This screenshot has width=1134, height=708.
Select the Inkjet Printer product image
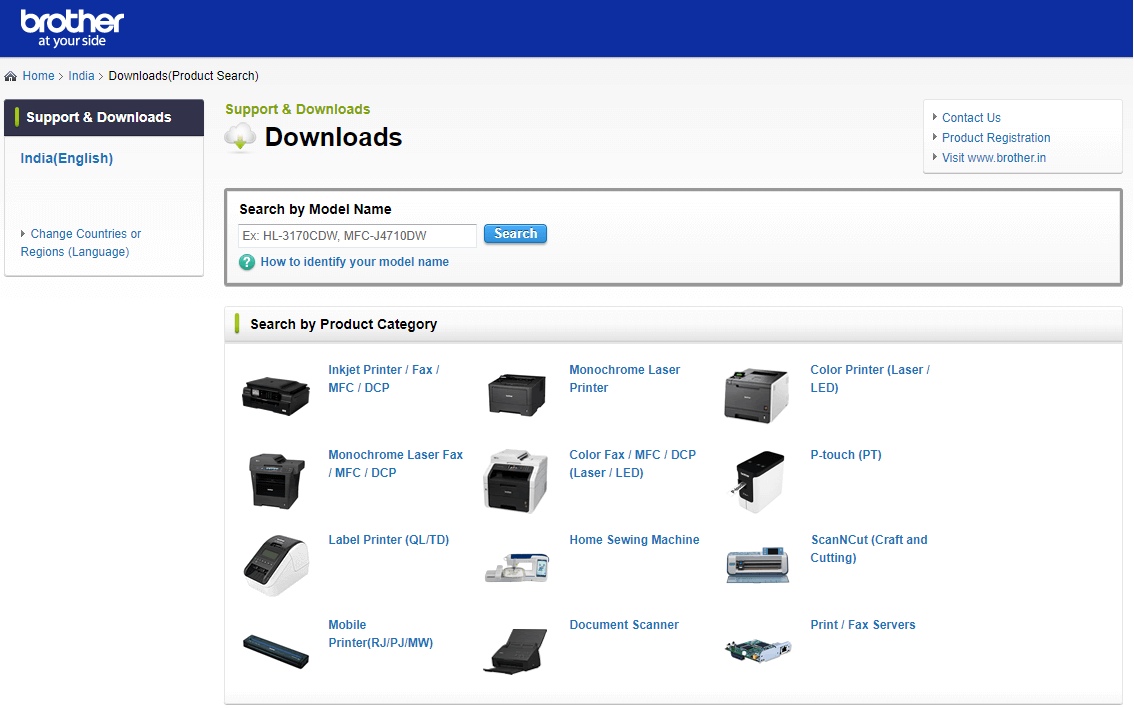[x=276, y=395]
